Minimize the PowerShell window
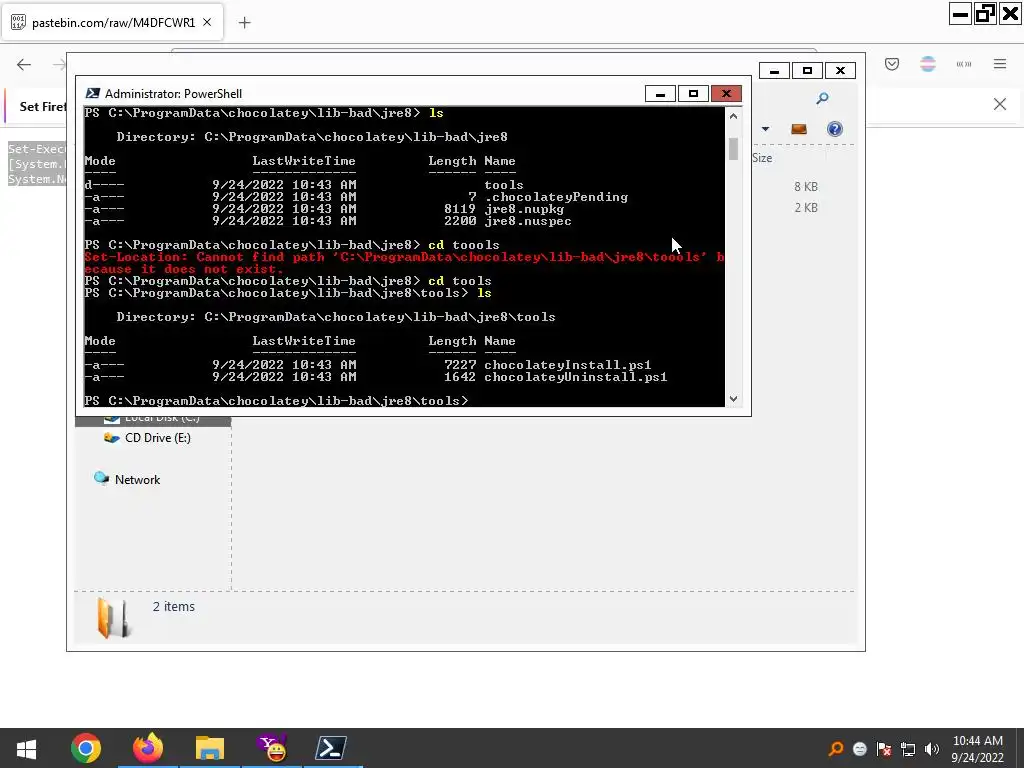This screenshot has width=1024, height=768. click(660, 94)
